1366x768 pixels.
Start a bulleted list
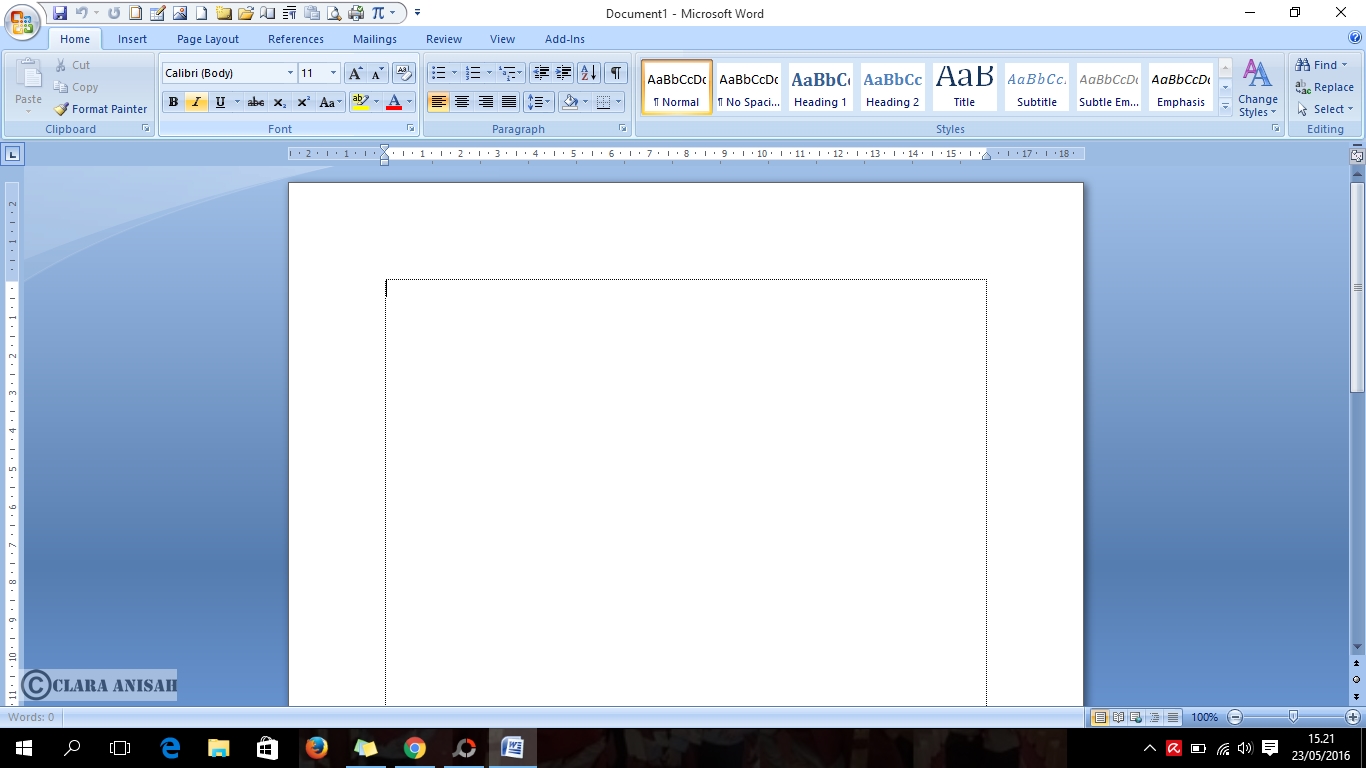click(438, 73)
